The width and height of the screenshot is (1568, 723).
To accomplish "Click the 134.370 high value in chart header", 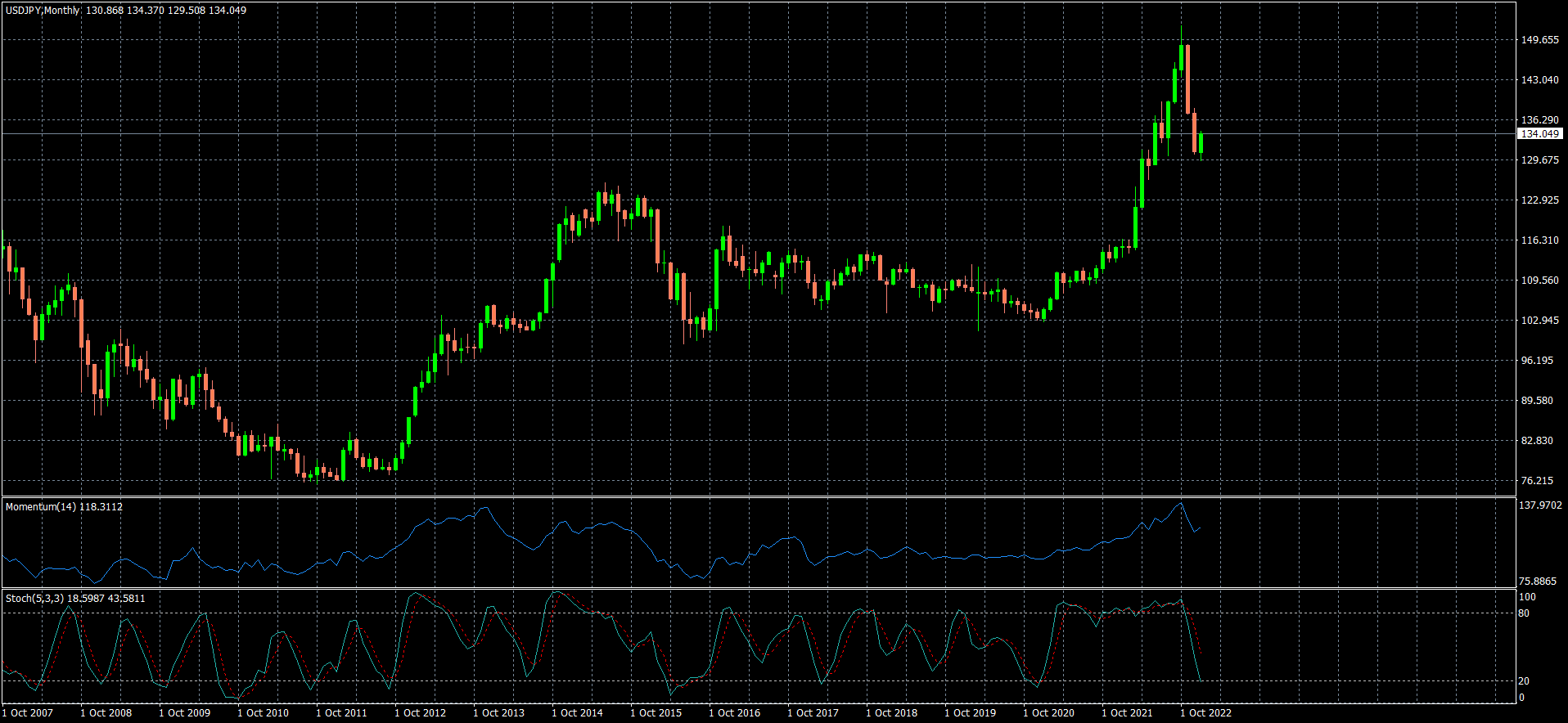I will [x=146, y=11].
